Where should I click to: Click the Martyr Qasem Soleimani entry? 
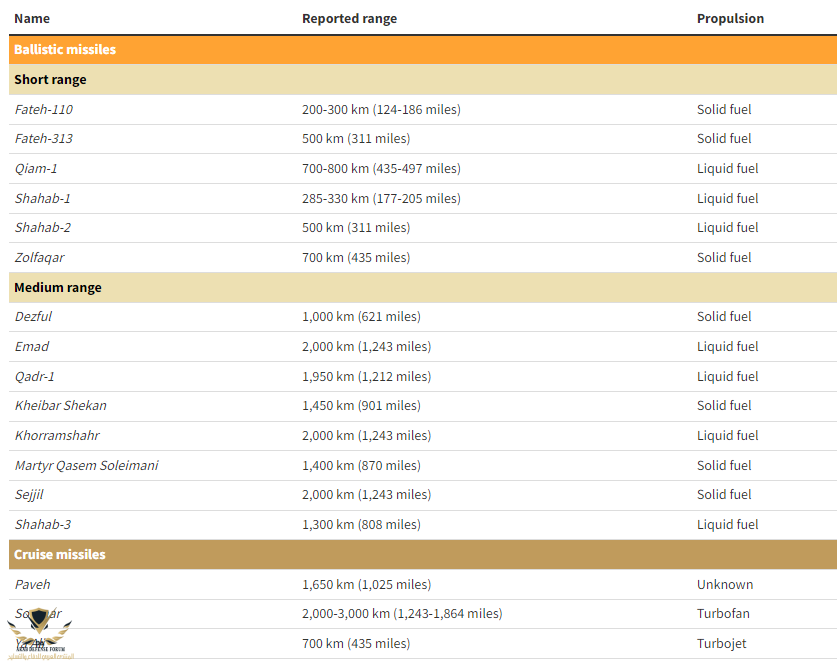click(x=86, y=465)
